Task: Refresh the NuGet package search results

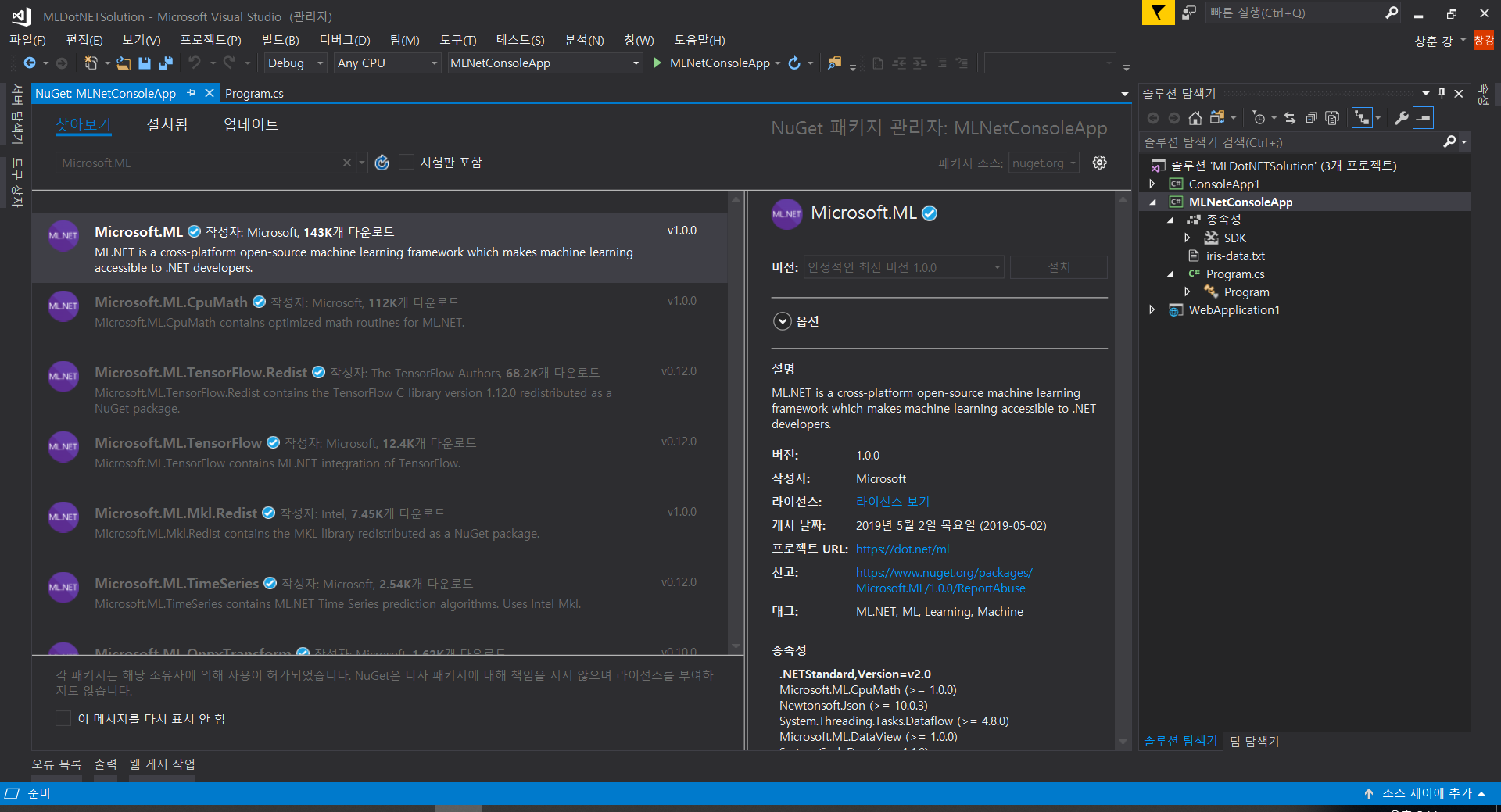Action: click(382, 163)
